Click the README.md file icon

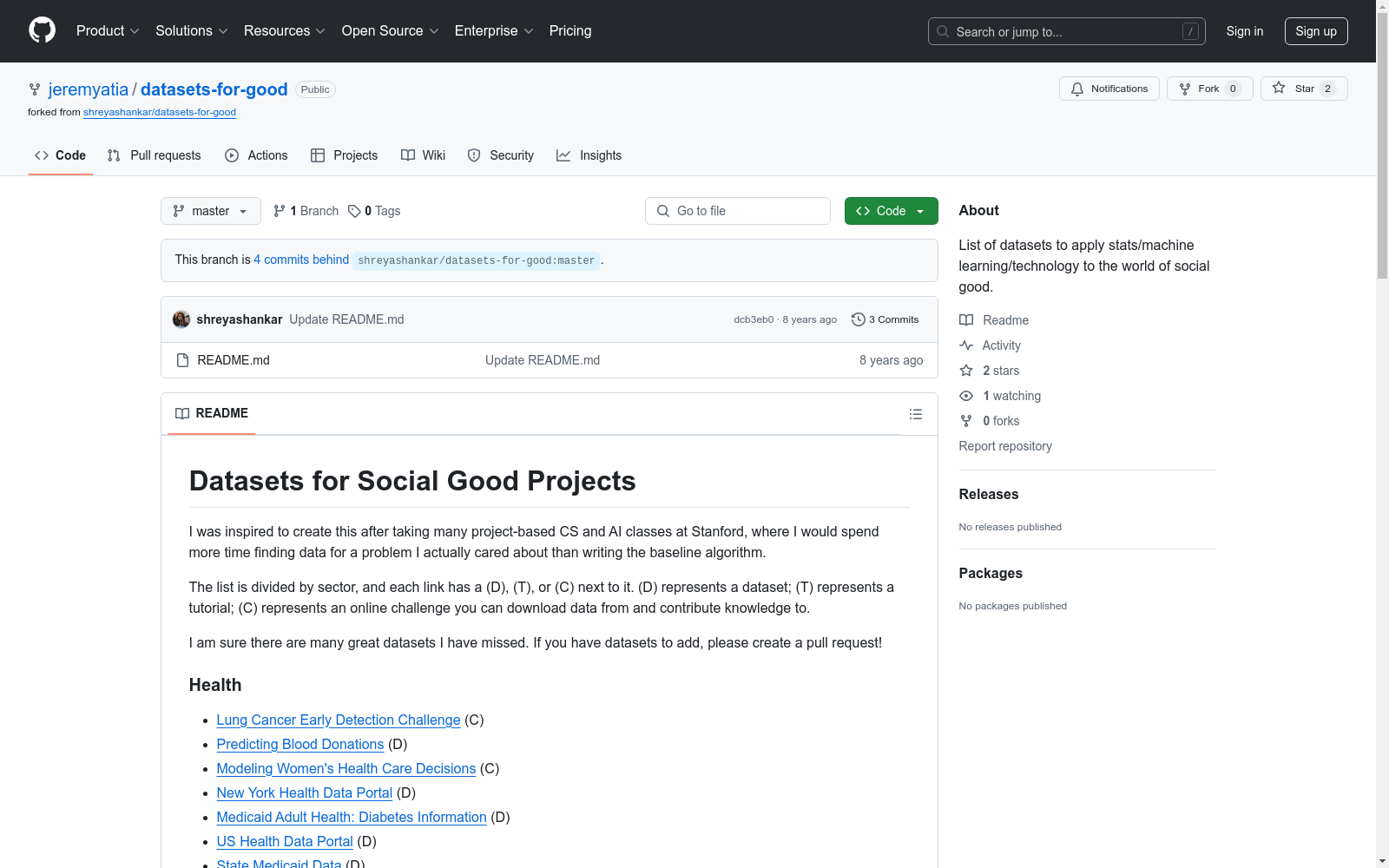[x=182, y=360]
